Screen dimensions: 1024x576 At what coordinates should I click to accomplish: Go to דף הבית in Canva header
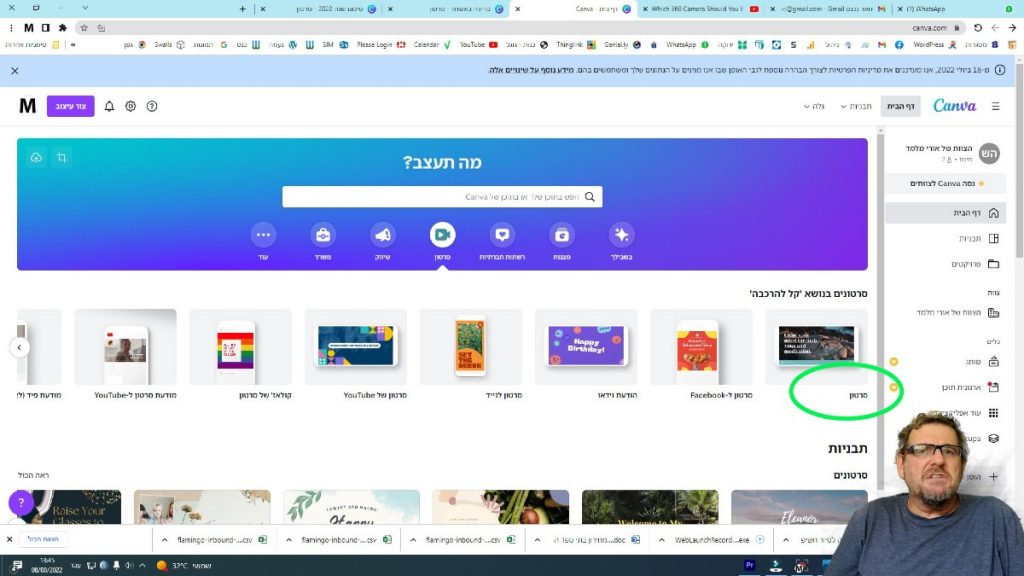(x=901, y=106)
